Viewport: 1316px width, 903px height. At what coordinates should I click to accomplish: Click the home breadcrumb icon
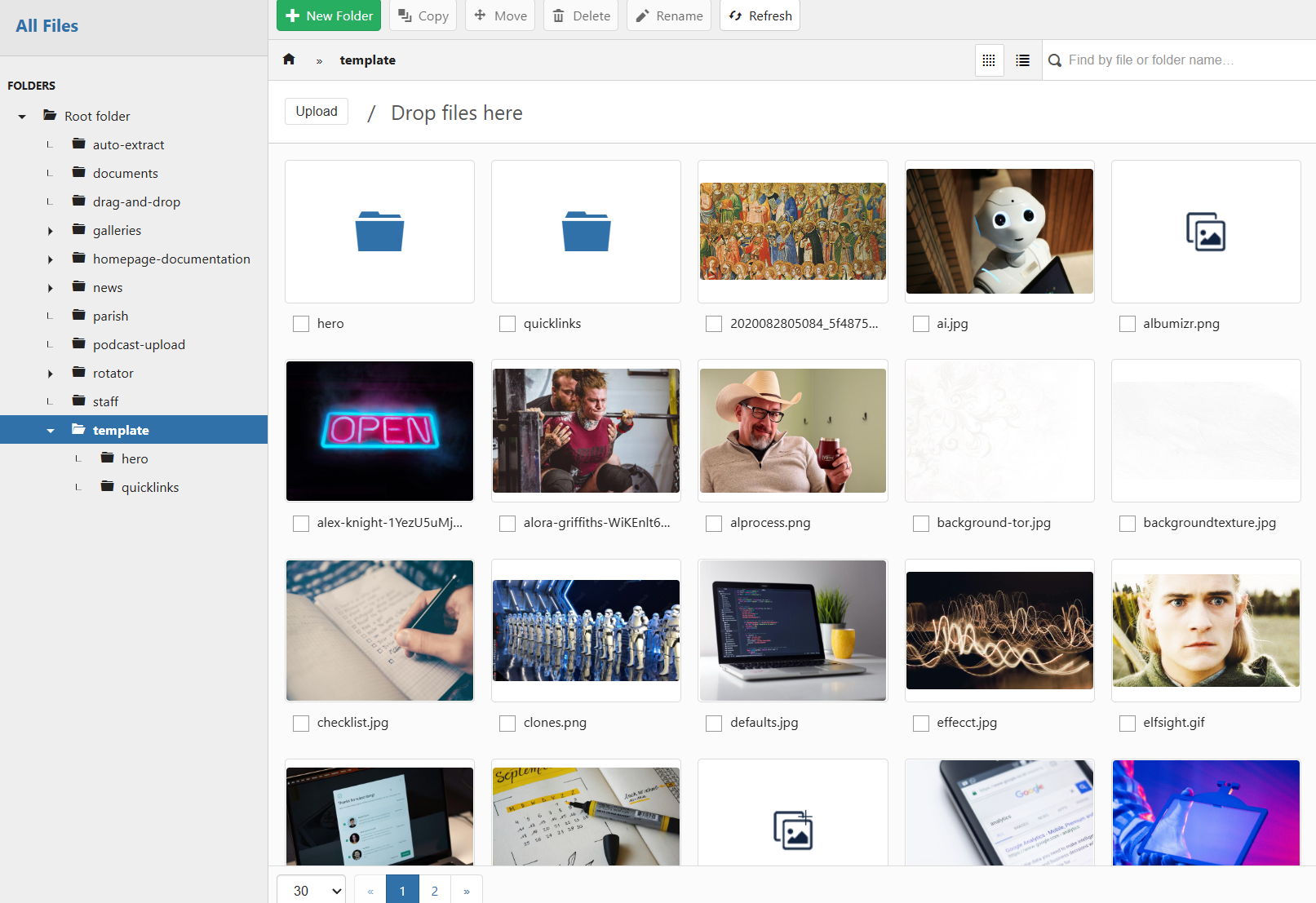tap(289, 60)
